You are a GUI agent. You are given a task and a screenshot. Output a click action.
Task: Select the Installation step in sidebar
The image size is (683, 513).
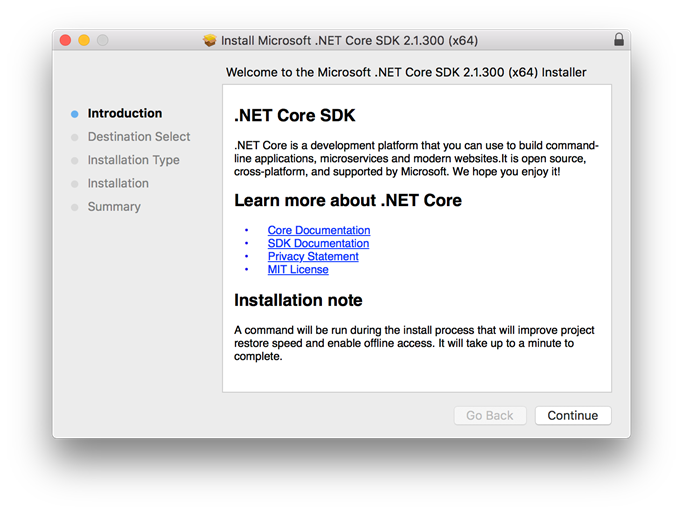[x=118, y=183]
